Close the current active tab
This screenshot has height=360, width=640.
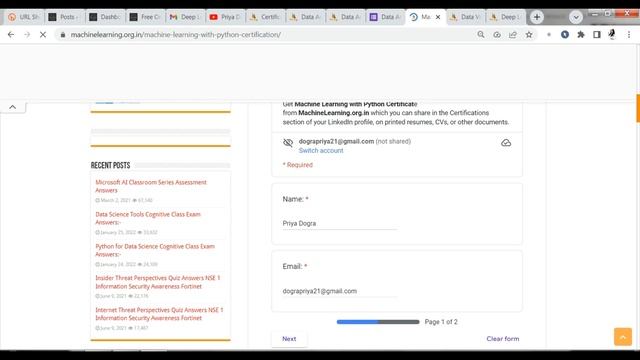[x=438, y=17]
